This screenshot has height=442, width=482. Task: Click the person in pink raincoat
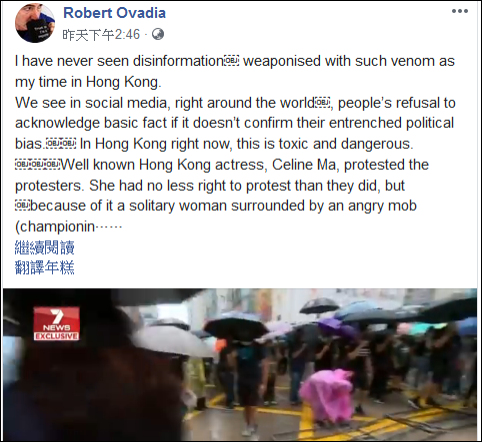(328, 395)
